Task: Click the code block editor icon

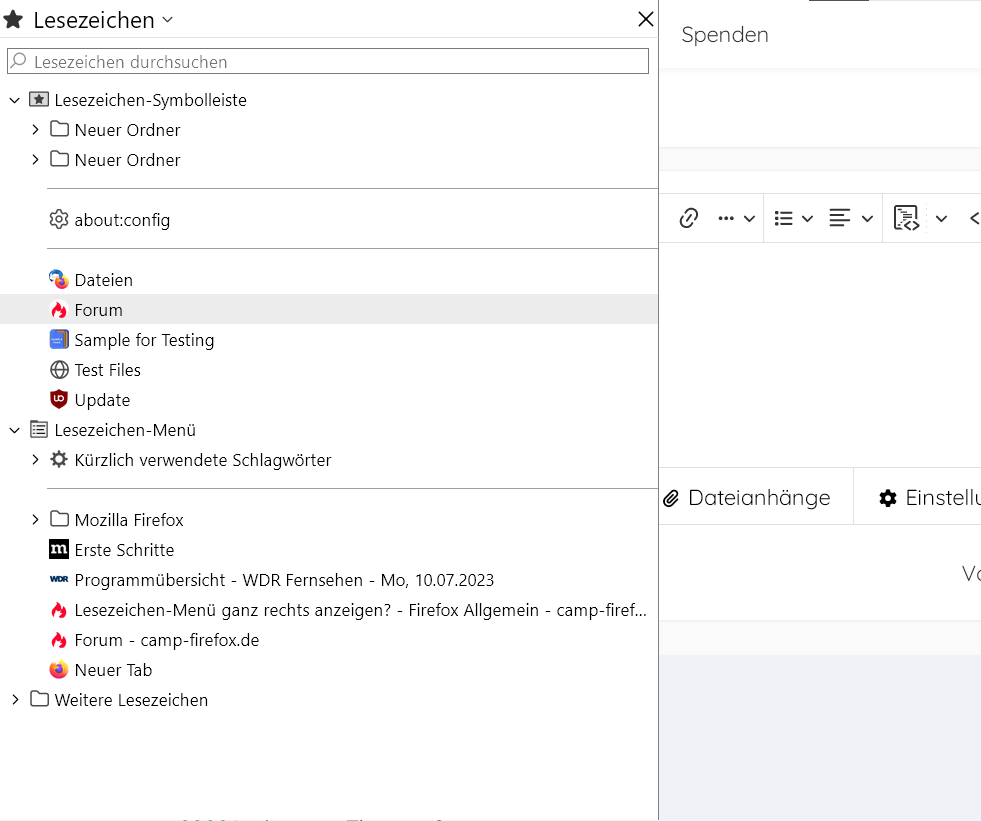Action: (x=906, y=218)
